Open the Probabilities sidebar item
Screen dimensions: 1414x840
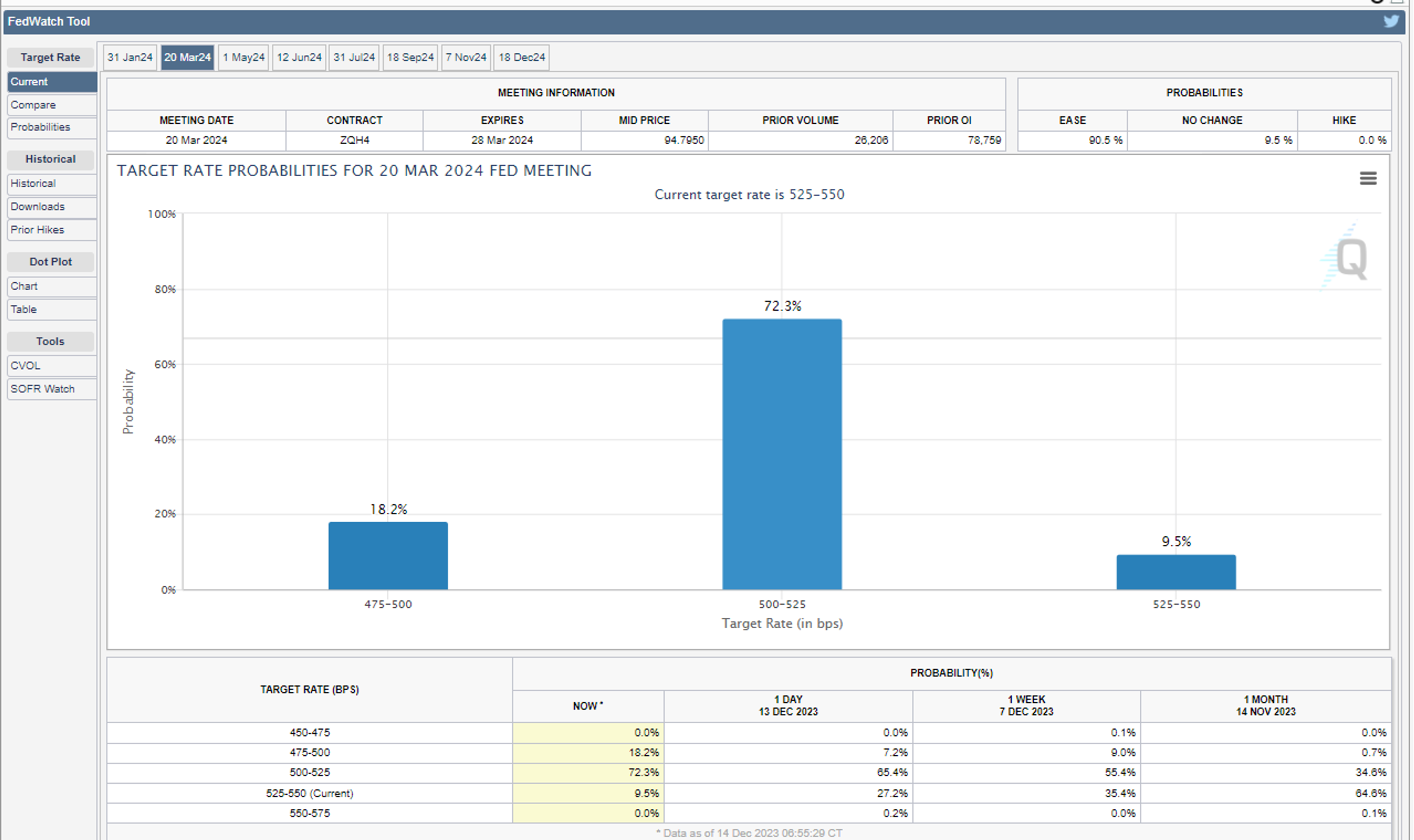[52, 127]
